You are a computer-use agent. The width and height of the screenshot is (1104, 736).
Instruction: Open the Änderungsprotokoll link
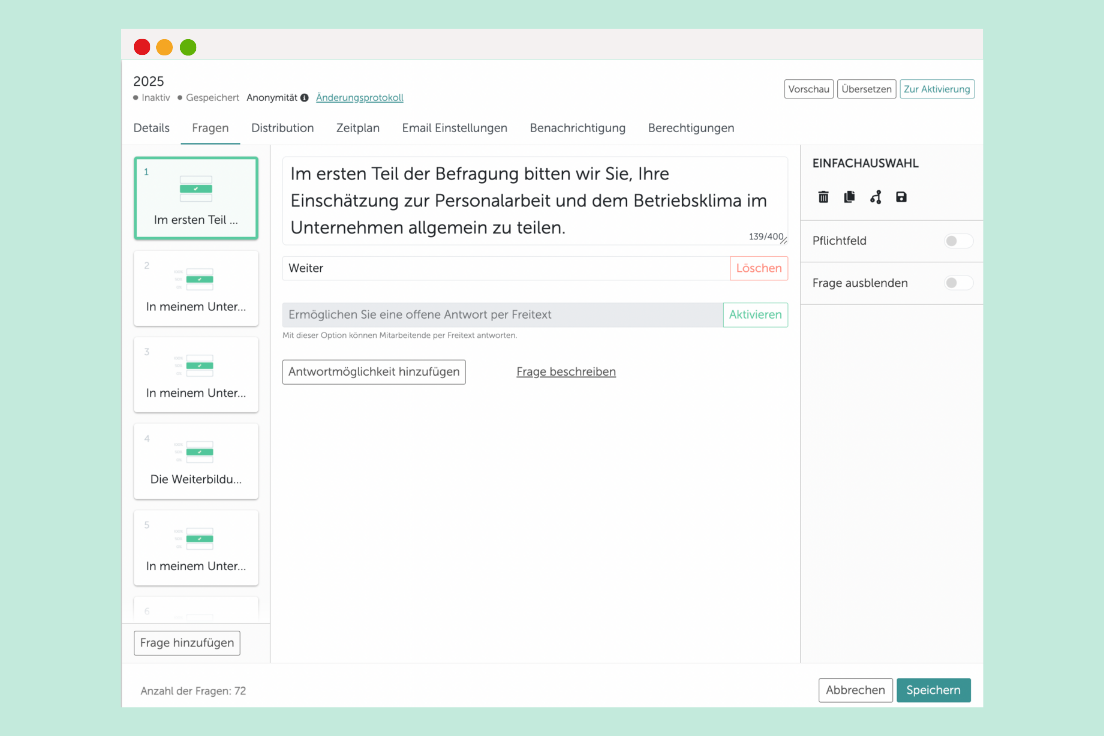[359, 98]
